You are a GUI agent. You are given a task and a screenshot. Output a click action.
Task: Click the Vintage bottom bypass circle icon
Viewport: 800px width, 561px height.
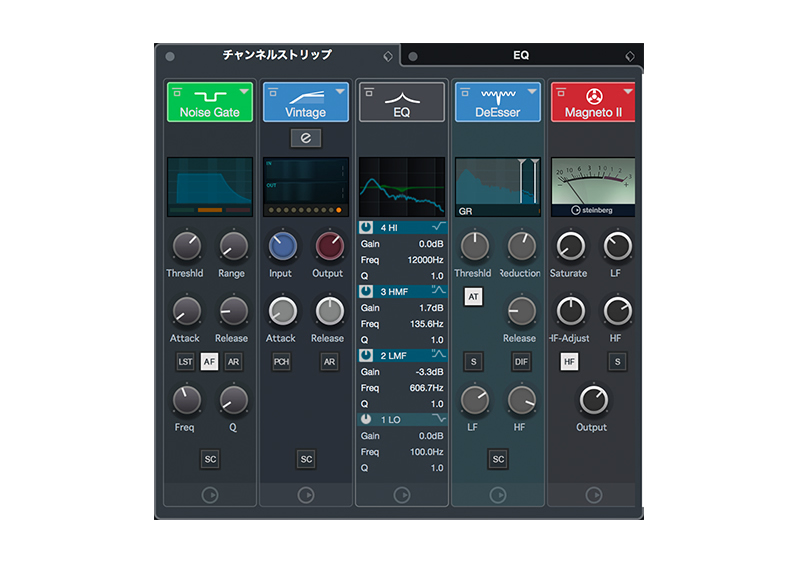pyautogui.click(x=306, y=495)
